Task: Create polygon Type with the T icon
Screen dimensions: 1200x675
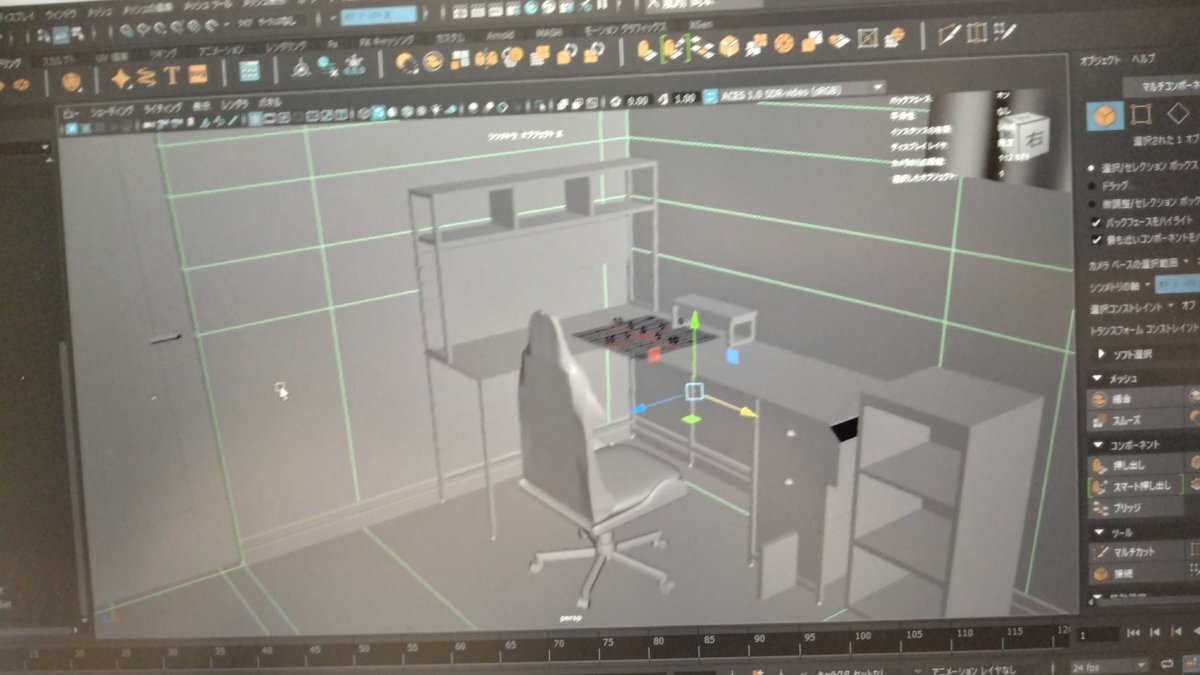Action: [172, 75]
